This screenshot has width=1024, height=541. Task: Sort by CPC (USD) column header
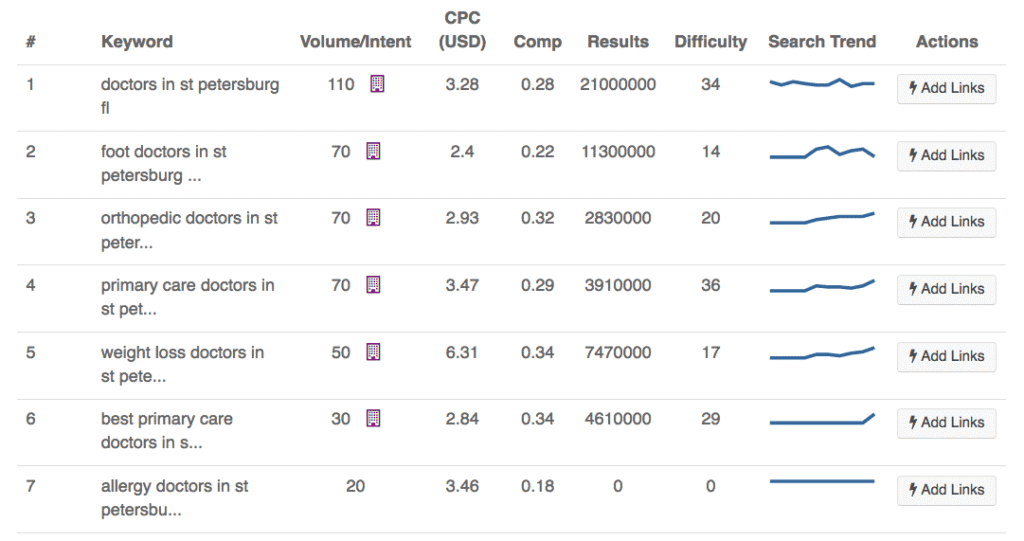pos(462,30)
